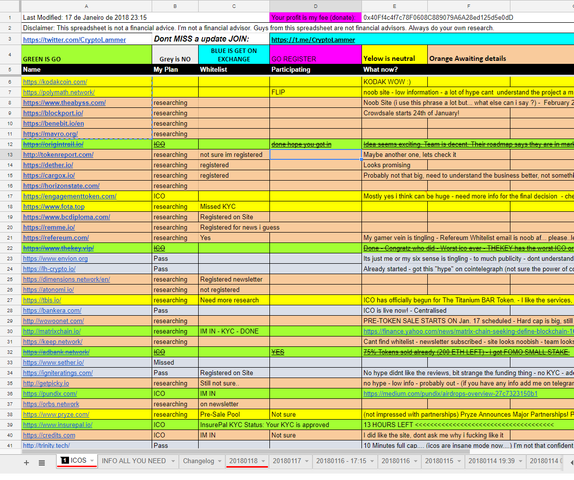Select column D header
The height and width of the screenshot is (480, 574).
[x=316, y=6]
